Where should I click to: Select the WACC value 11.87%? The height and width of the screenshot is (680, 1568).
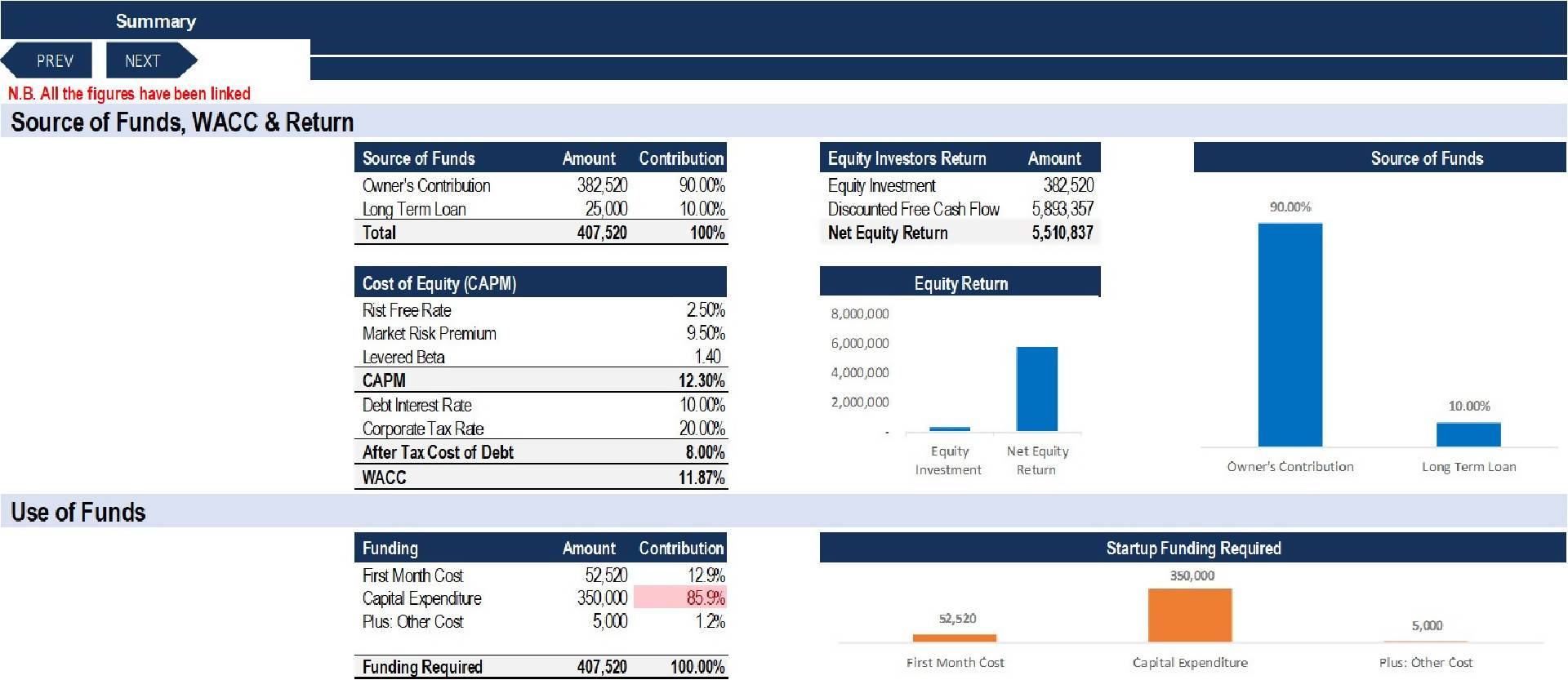(702, 478)
